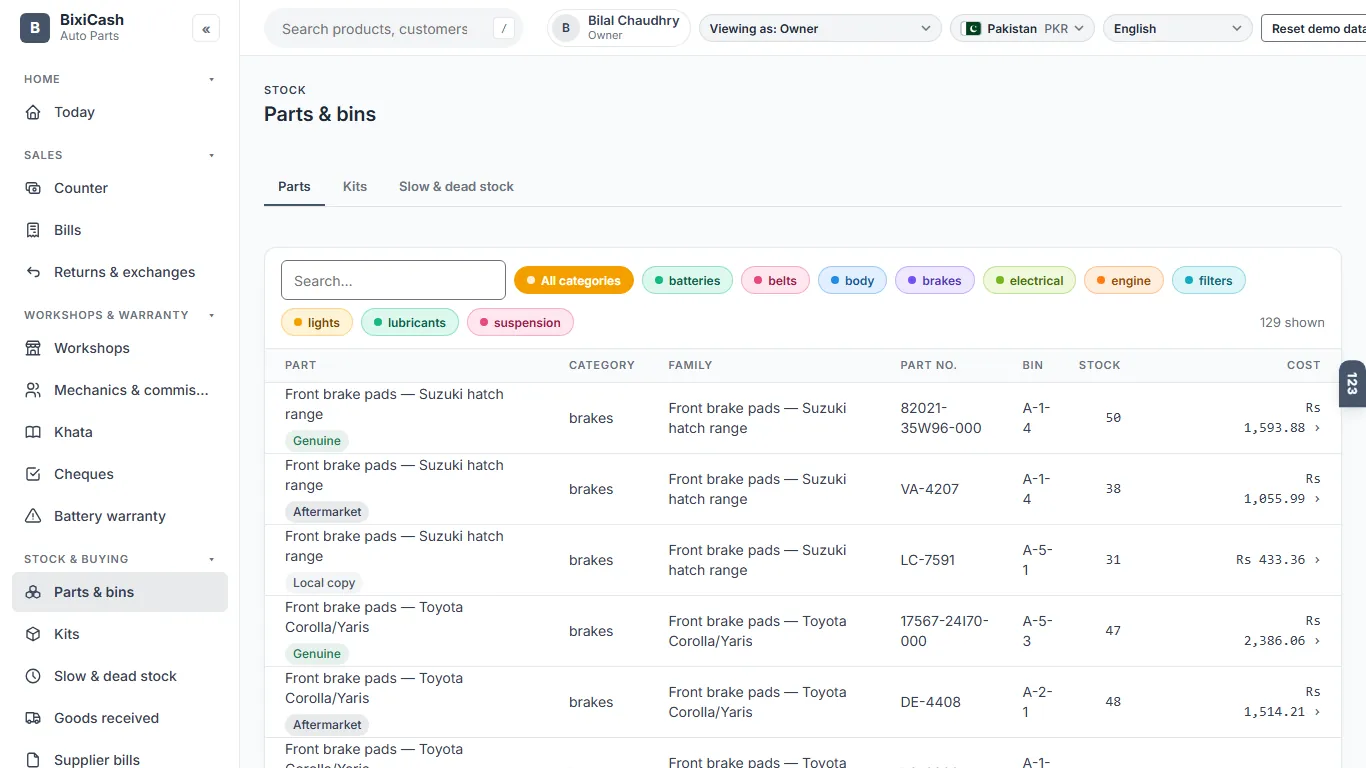1366x768 pixels.
Task: Open the Viewing as: Owner dropdown
Action: (820, 29)
